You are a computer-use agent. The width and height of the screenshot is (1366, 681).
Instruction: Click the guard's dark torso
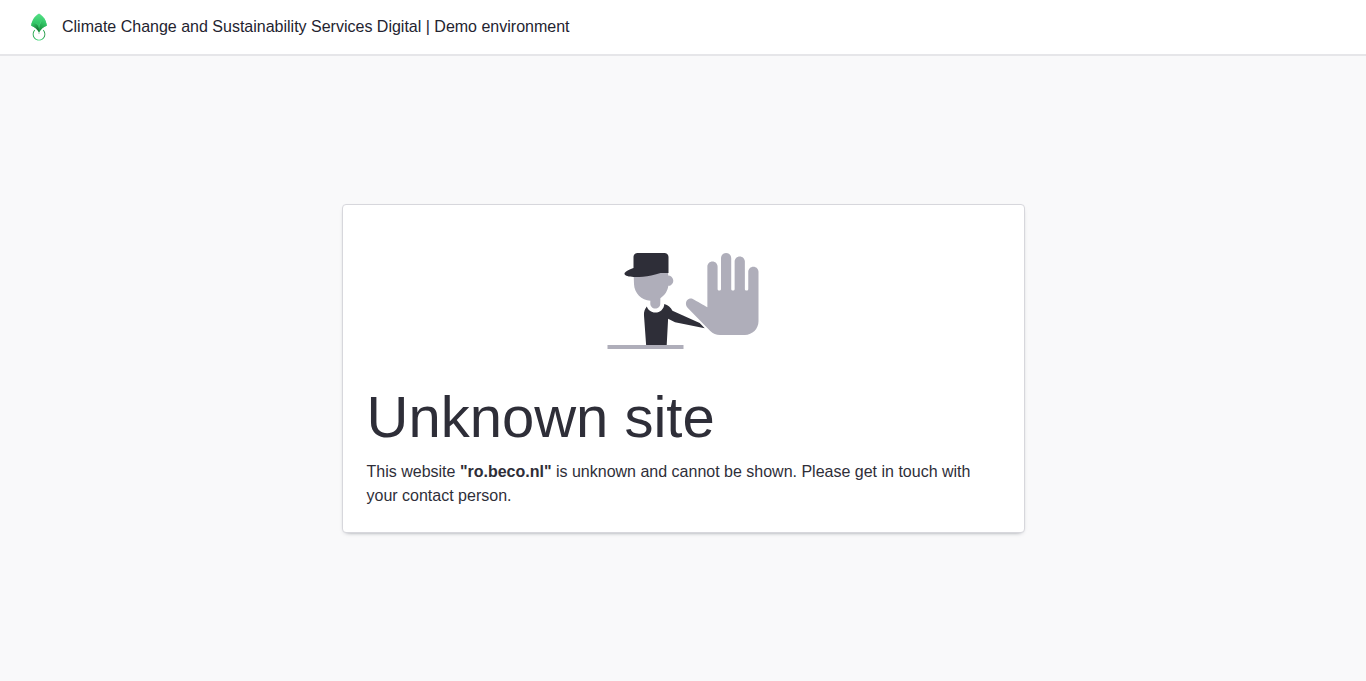(x=656, y=326)
